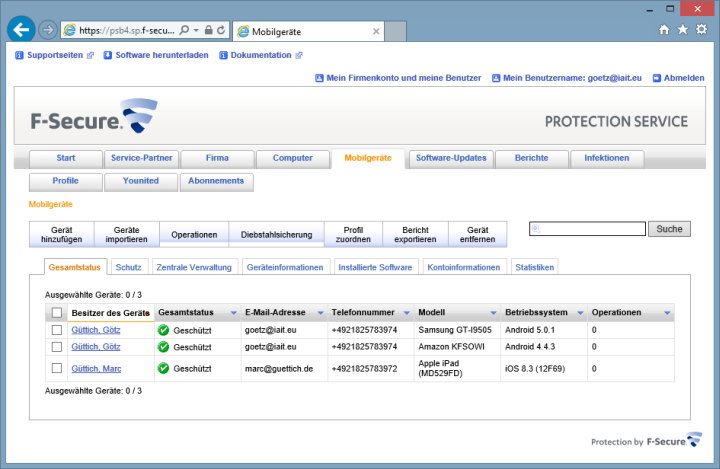Viewport: 720px width, 469px height.
Task: Click the F-Secure logo
Action: [x=93, y=121]
